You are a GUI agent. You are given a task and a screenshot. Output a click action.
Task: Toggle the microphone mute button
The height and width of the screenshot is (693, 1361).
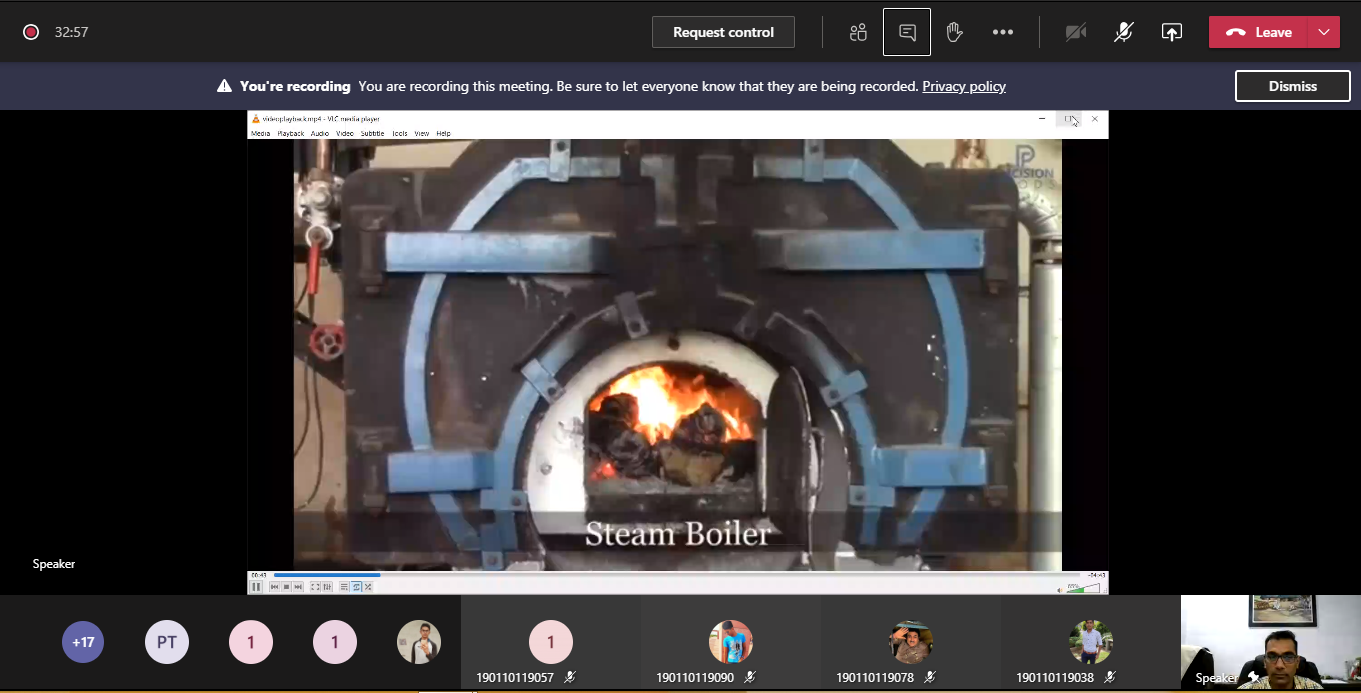[x=1124, y=32]
